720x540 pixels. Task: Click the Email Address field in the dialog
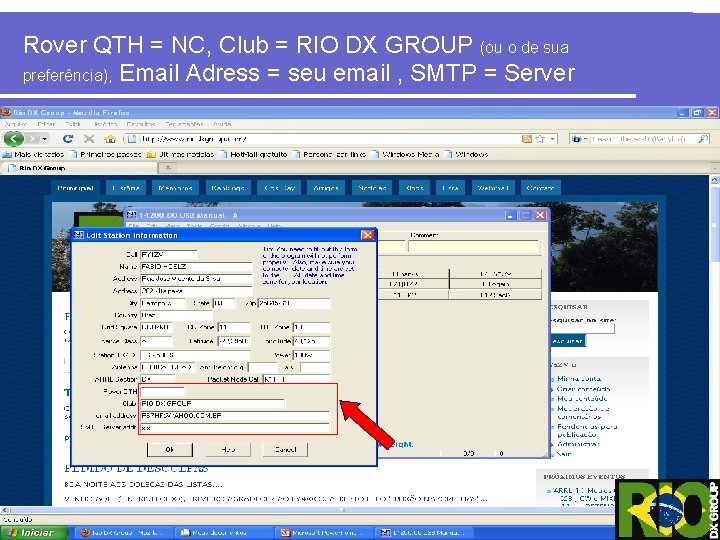point(235,416)
